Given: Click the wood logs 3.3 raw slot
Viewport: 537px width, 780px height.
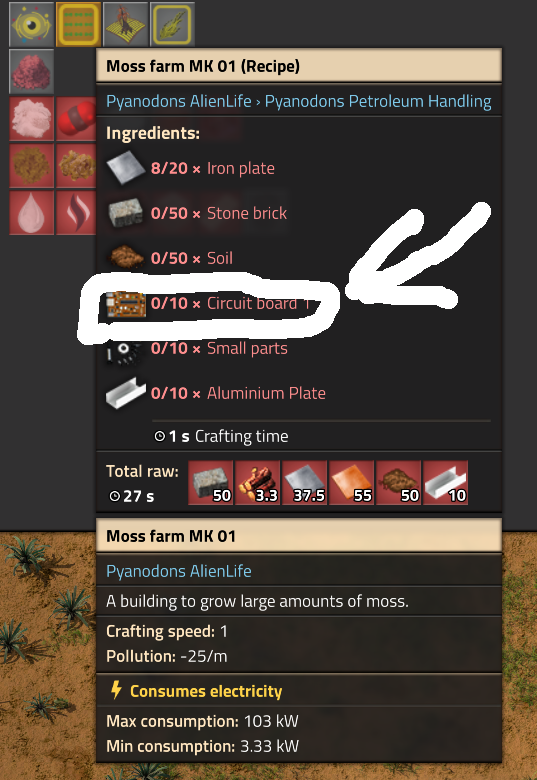Looking at the screenshot, I should 257,483.
